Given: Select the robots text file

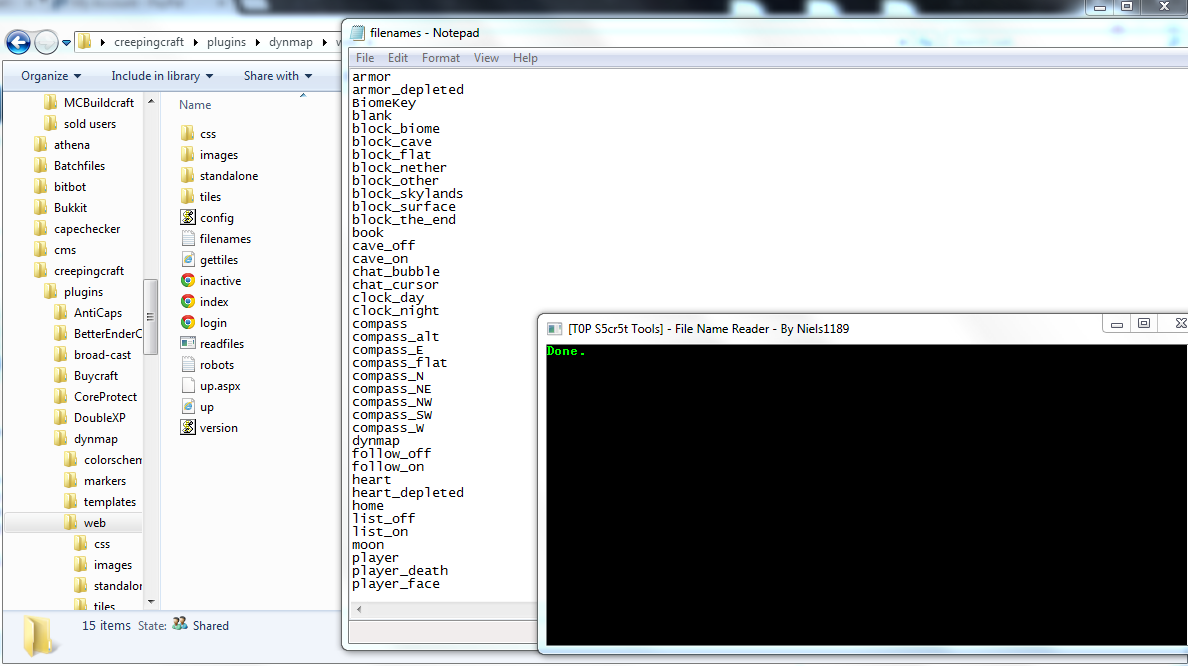Looking at the screenshot, I should click(x=208, y=365).
